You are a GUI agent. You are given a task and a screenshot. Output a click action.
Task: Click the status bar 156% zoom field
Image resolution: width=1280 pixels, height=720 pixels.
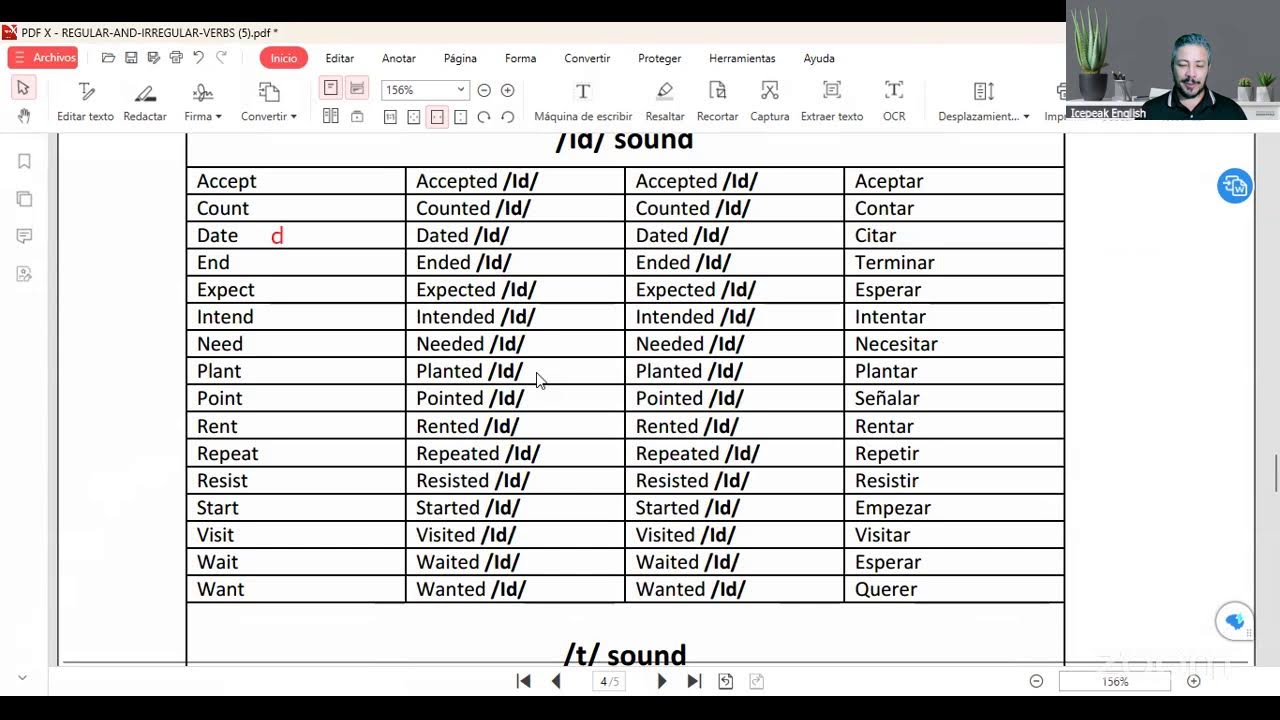pos(1115,681)
